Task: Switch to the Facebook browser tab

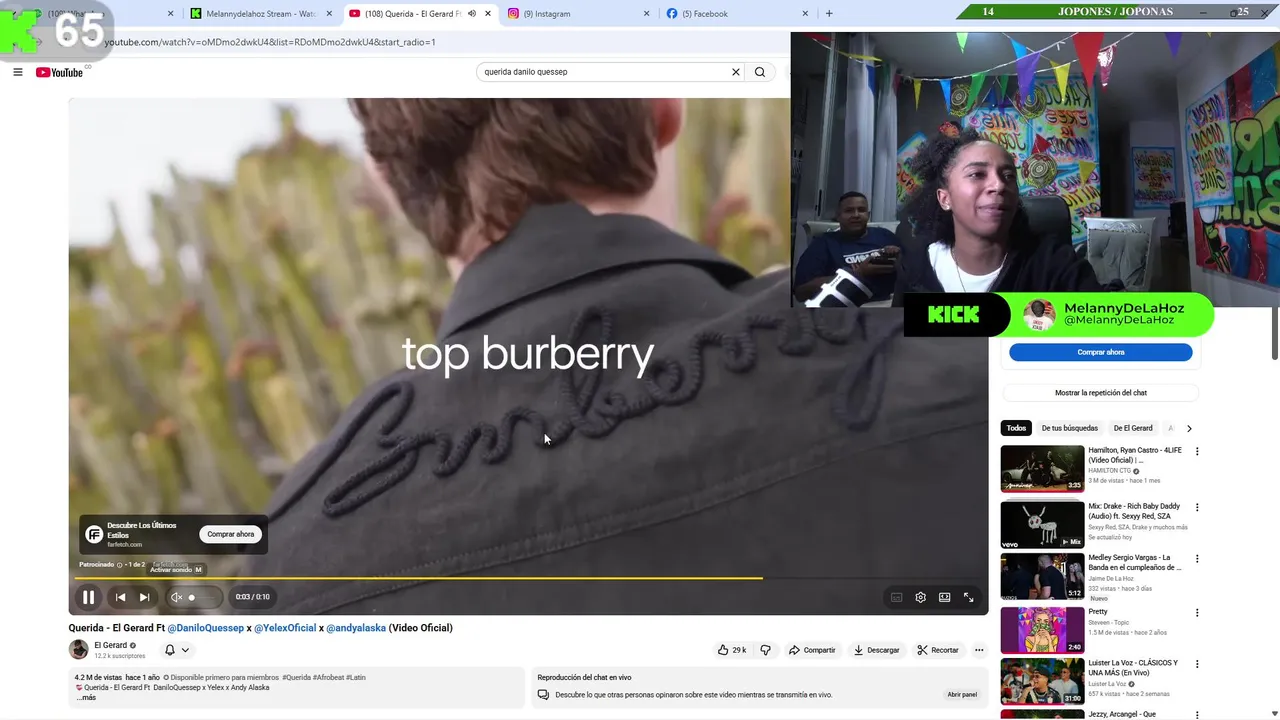Action: click(735, 14)
